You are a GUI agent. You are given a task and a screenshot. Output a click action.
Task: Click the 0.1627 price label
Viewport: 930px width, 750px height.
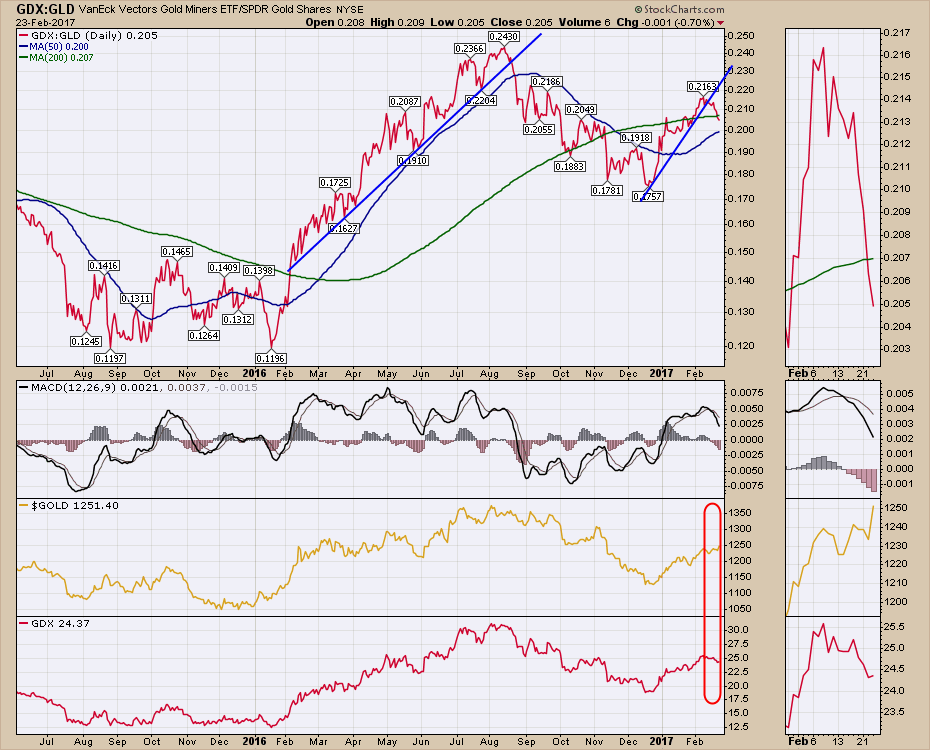click(x=344, y=228)
